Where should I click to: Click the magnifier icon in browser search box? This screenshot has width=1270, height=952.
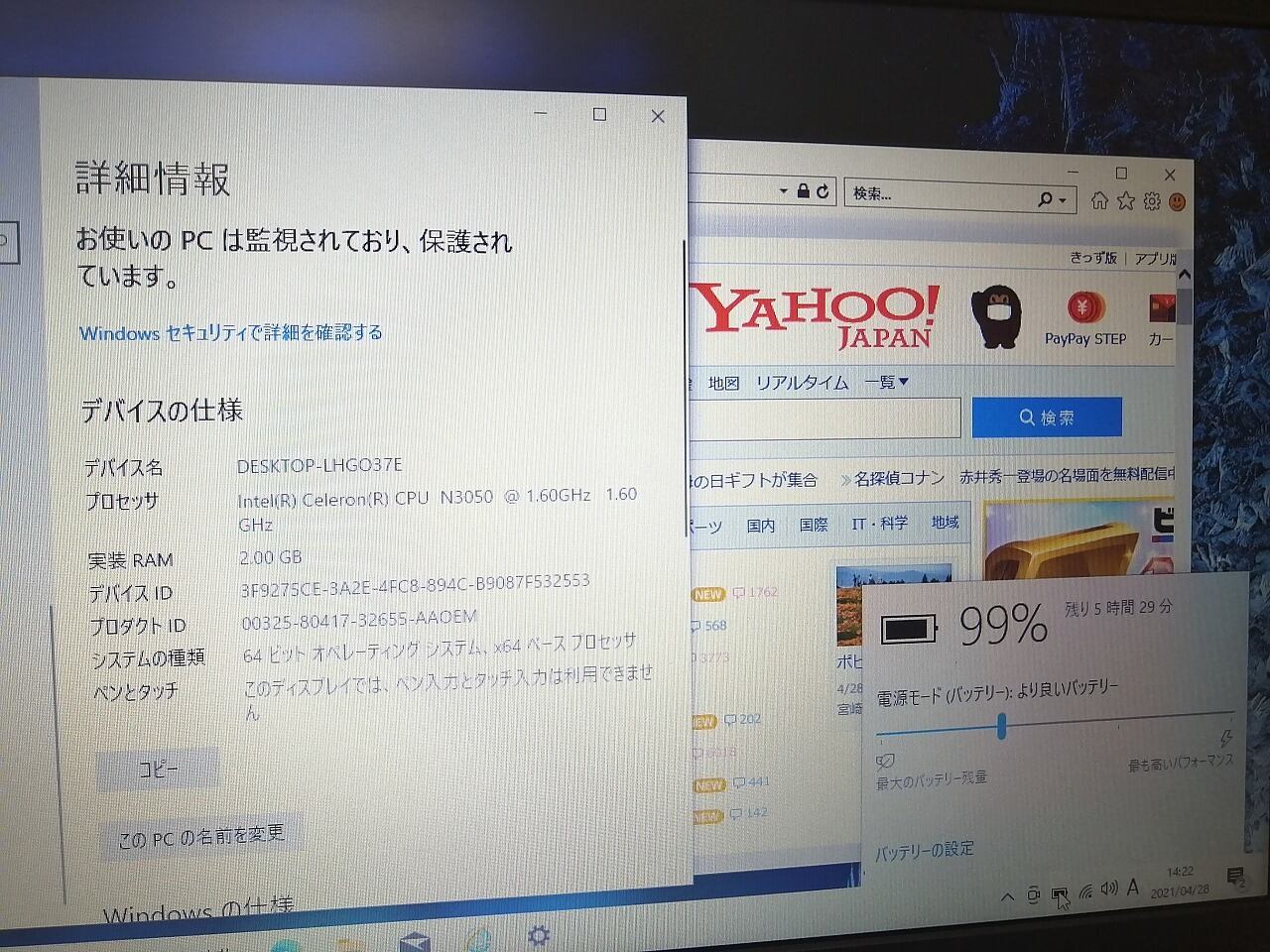[x=1045, y=199]
